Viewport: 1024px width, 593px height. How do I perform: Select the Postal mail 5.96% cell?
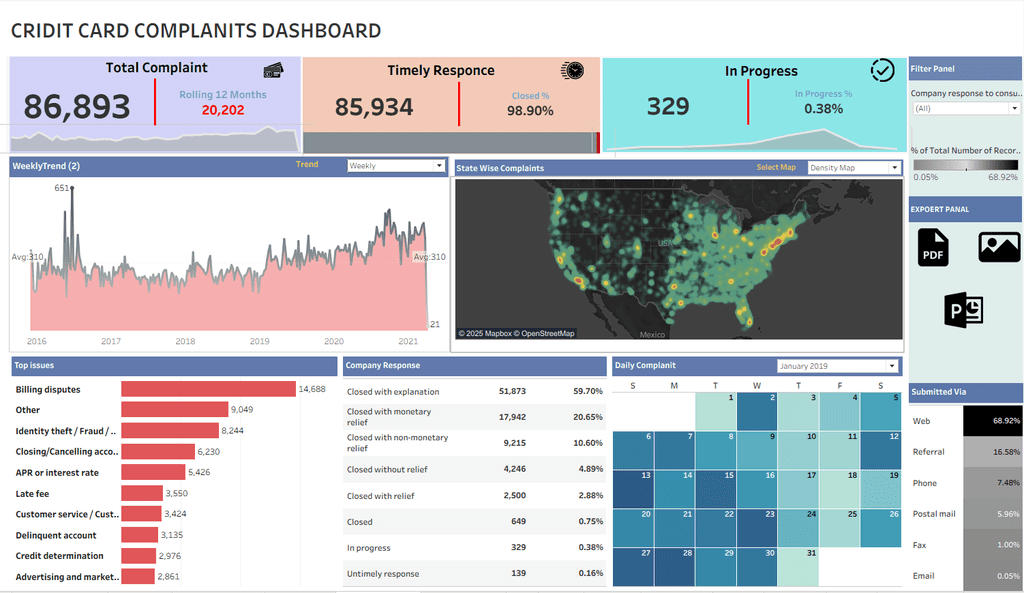[x=993, y=513]
